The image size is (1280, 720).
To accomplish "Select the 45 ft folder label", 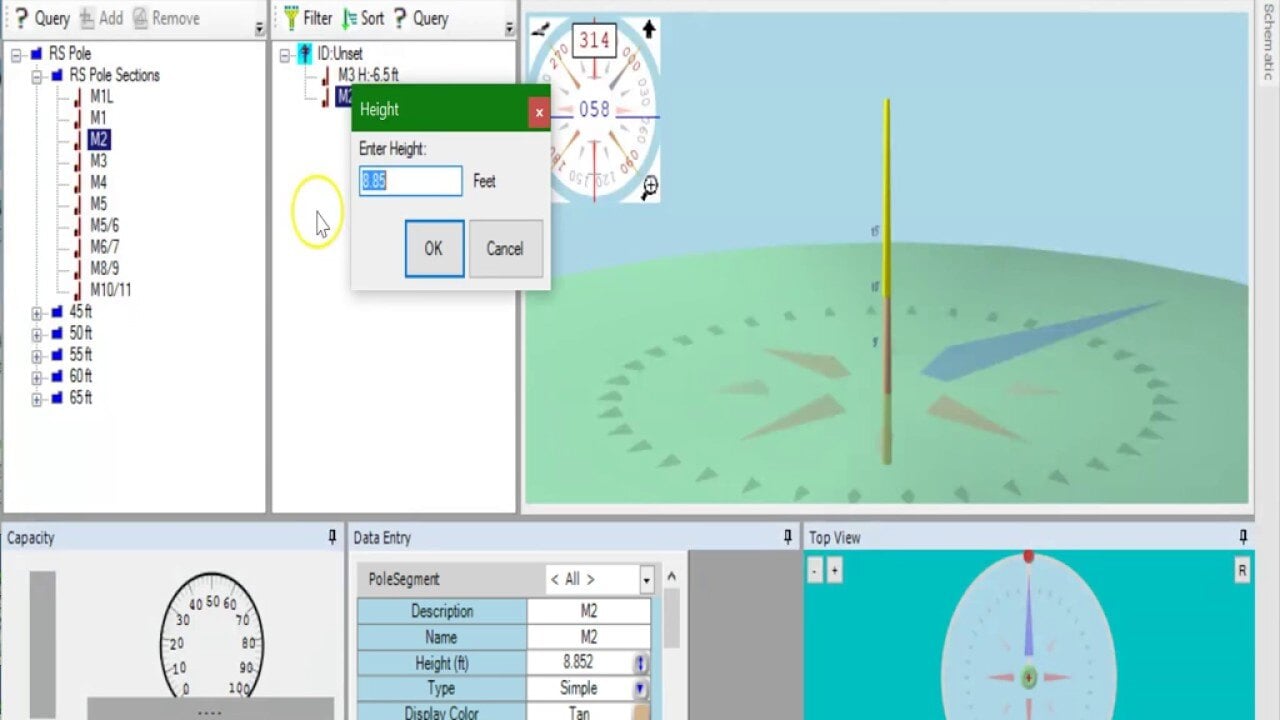I will point(80,312).
